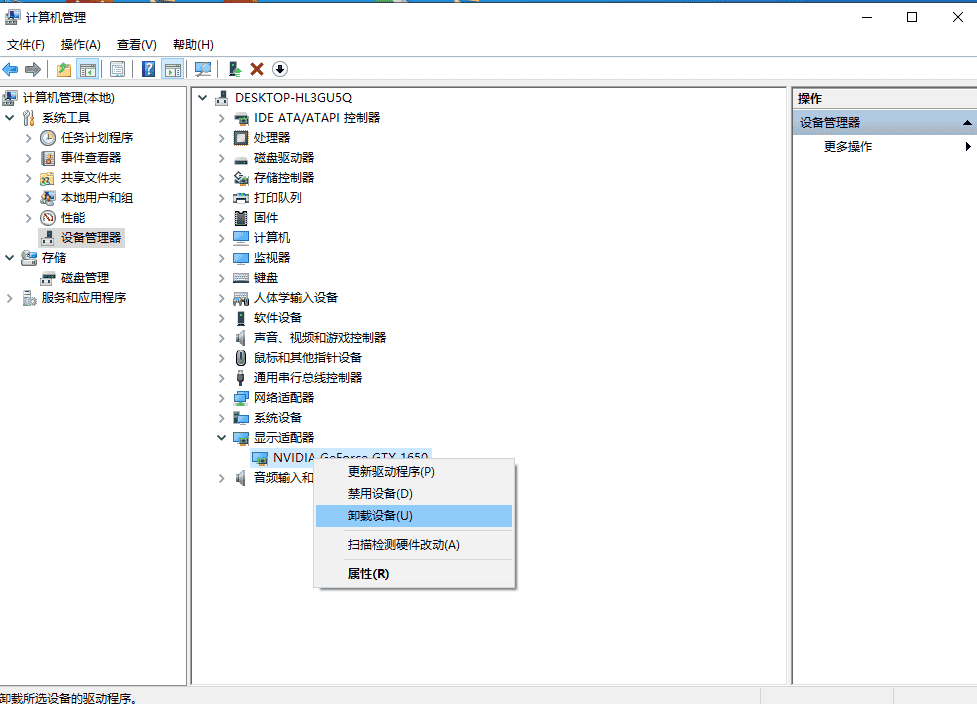Expand the 网络适配器 tree node
The height and width of the screenshot is (704, 977).
click(221, 397)
